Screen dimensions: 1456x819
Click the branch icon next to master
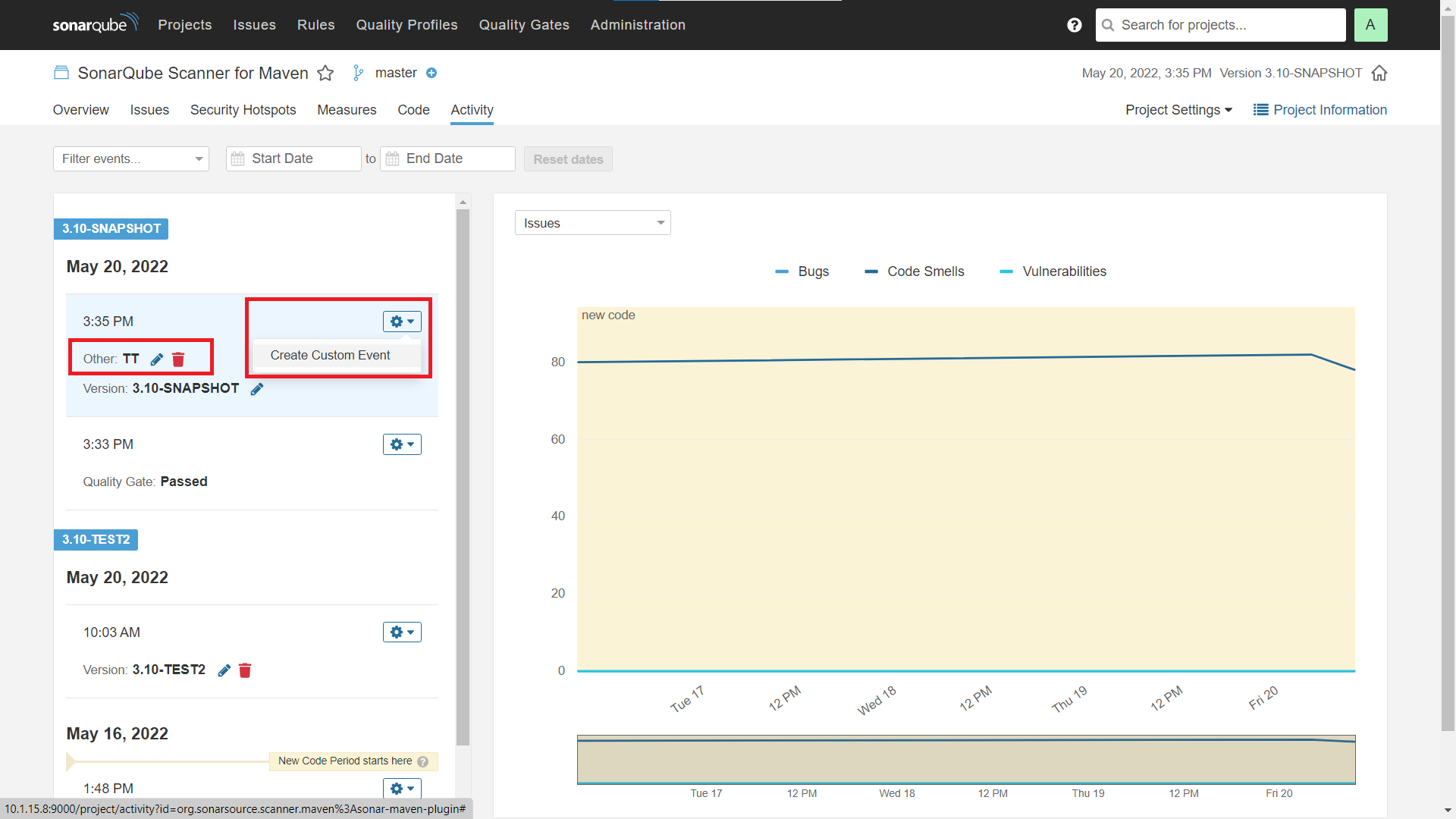coord(358,73)
